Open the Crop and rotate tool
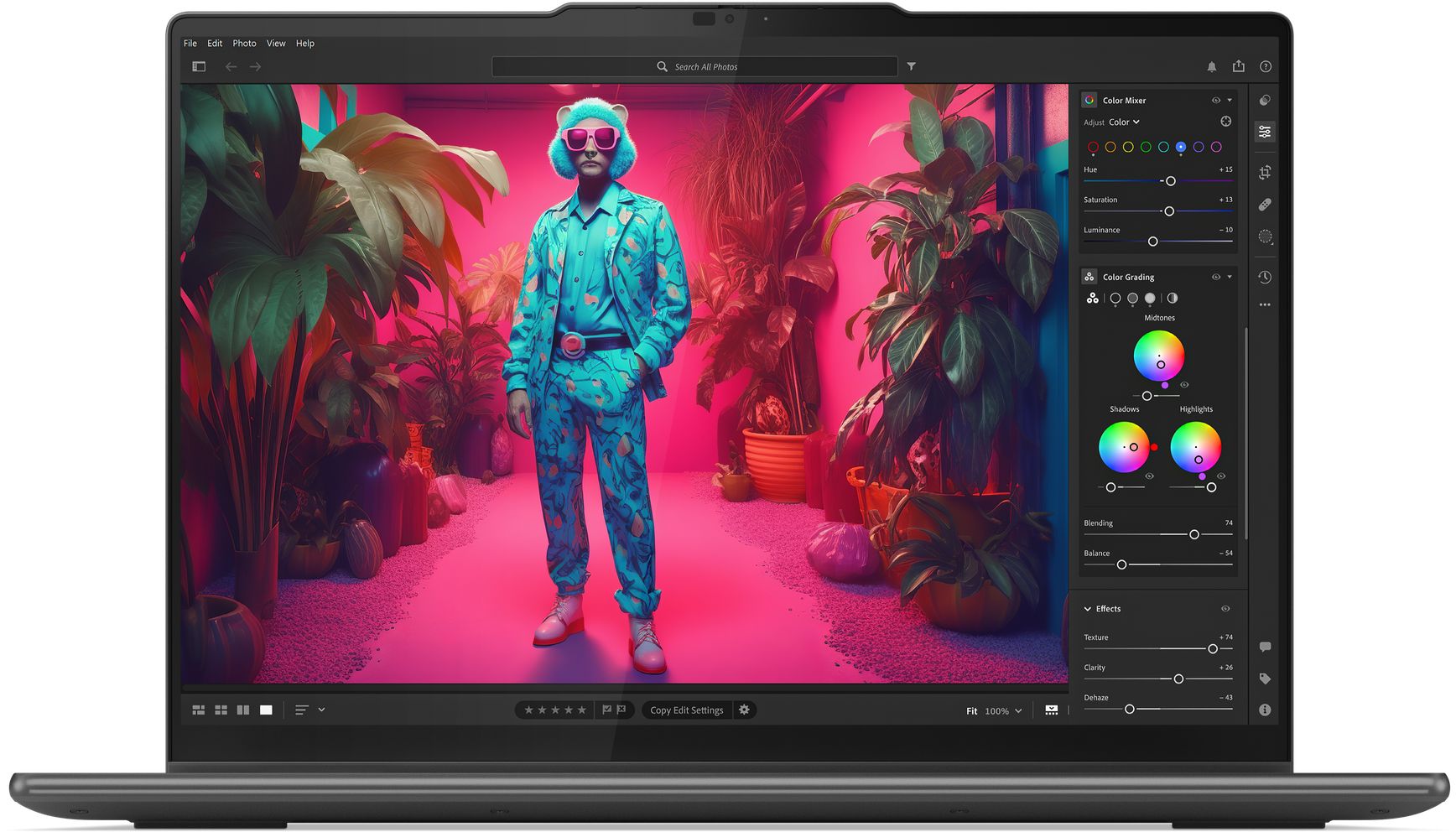 [1265, 173]
